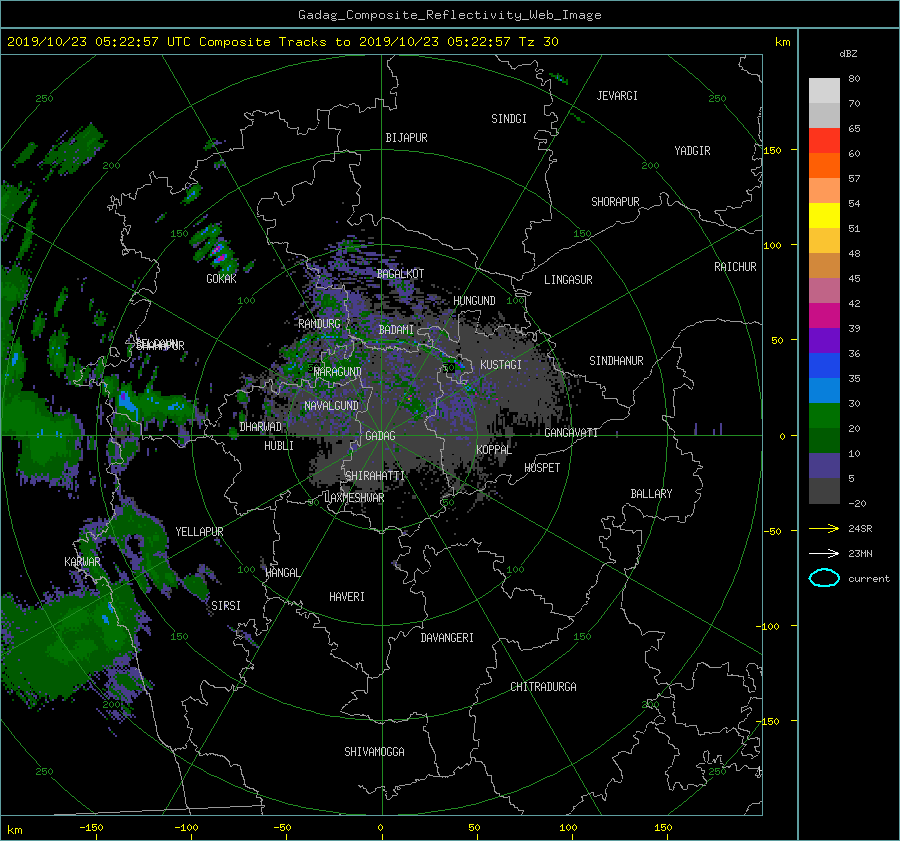Screen dimensions: 900x841
Task: Click the cyan 'current' ellipse legend icon
Action: point(824,578)
